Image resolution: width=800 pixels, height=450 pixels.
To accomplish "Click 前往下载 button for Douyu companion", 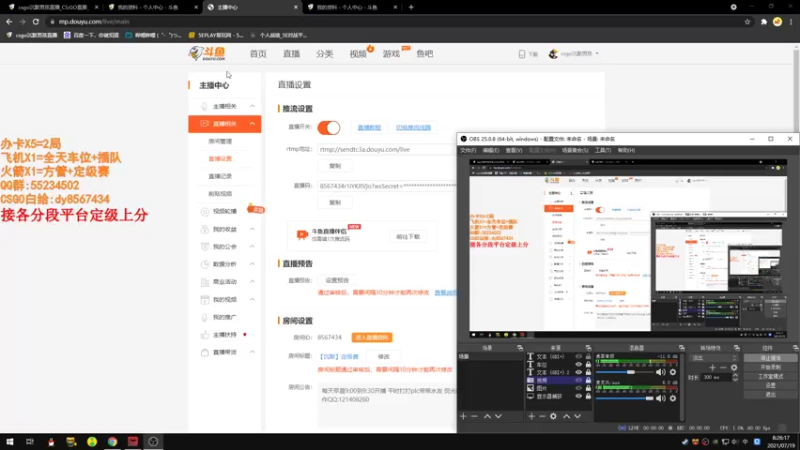I will [x=408, y=237].
